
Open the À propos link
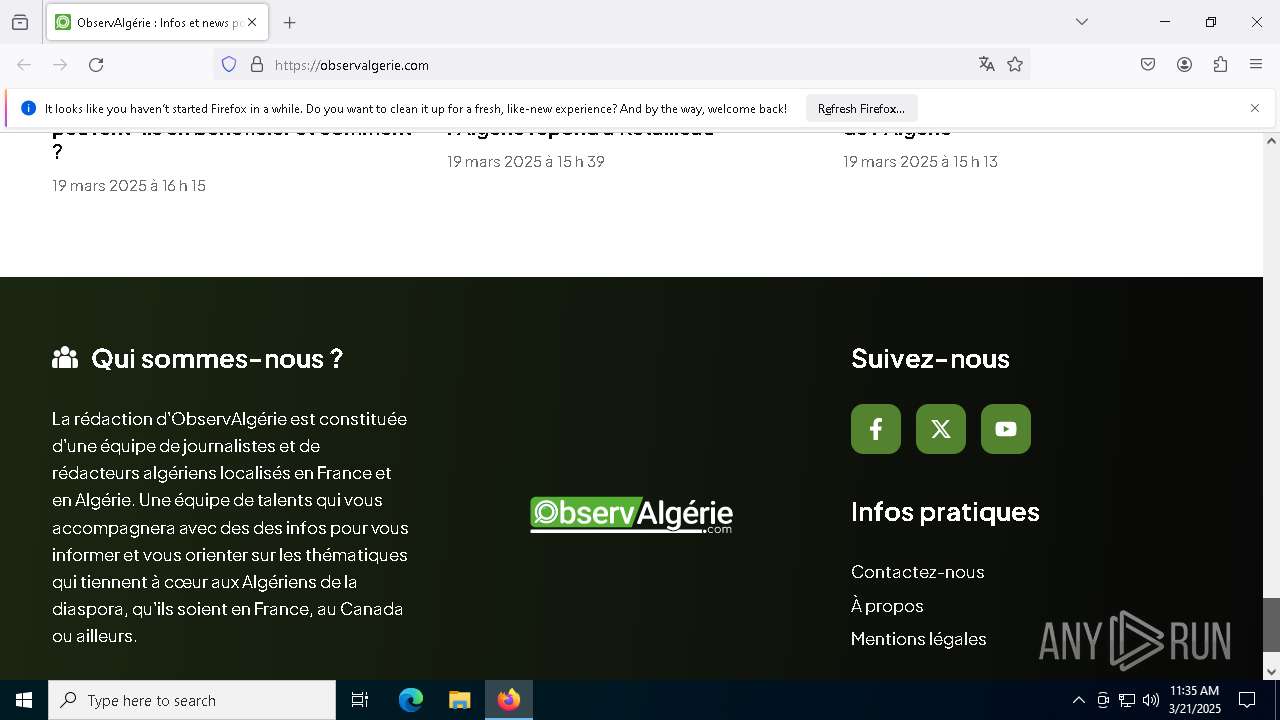tap(887, 606)
